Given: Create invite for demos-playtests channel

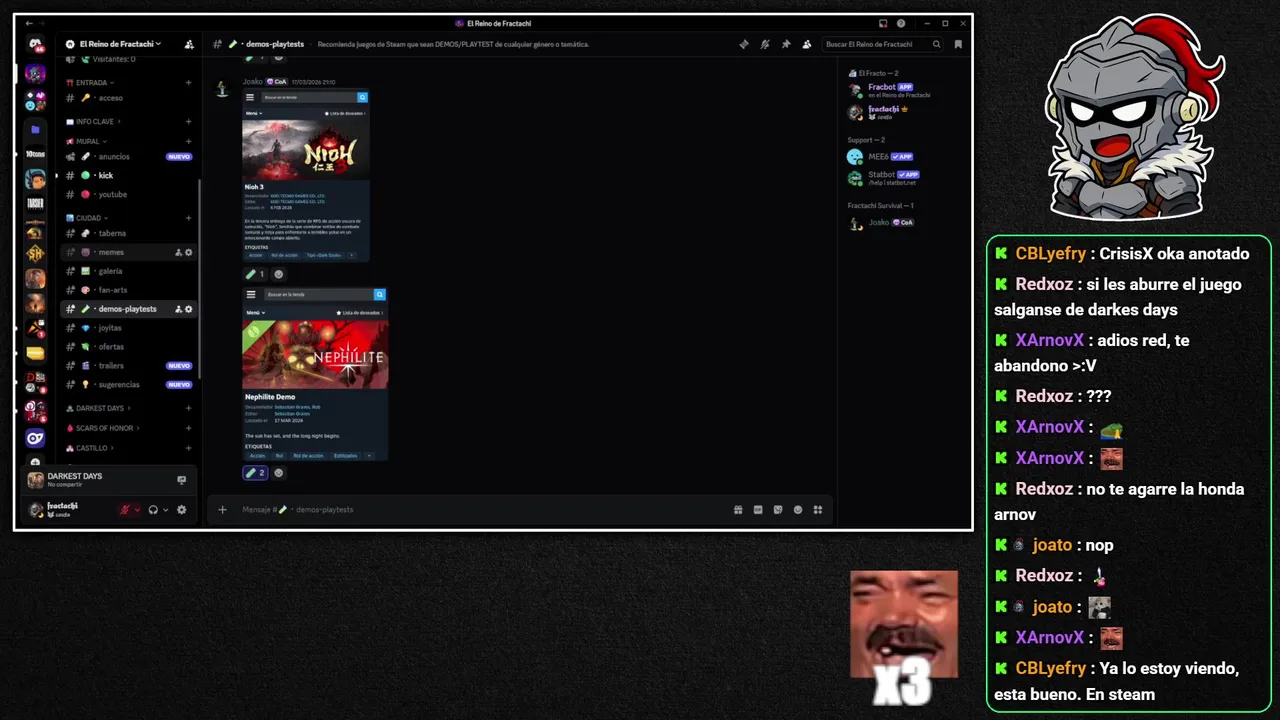Looking at the screenshot, I should [x=178, y=309].
